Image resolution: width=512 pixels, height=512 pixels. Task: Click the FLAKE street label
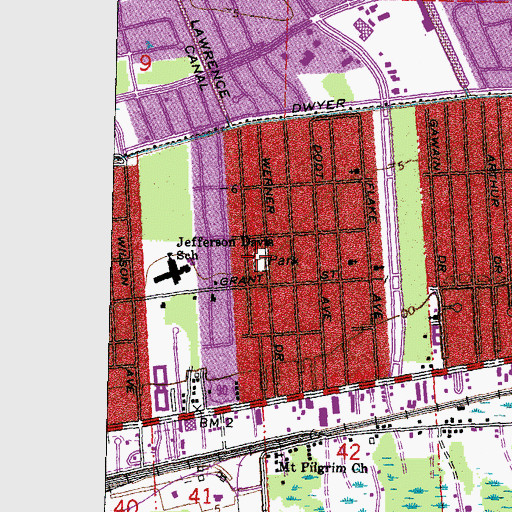(x=371, y=202)
